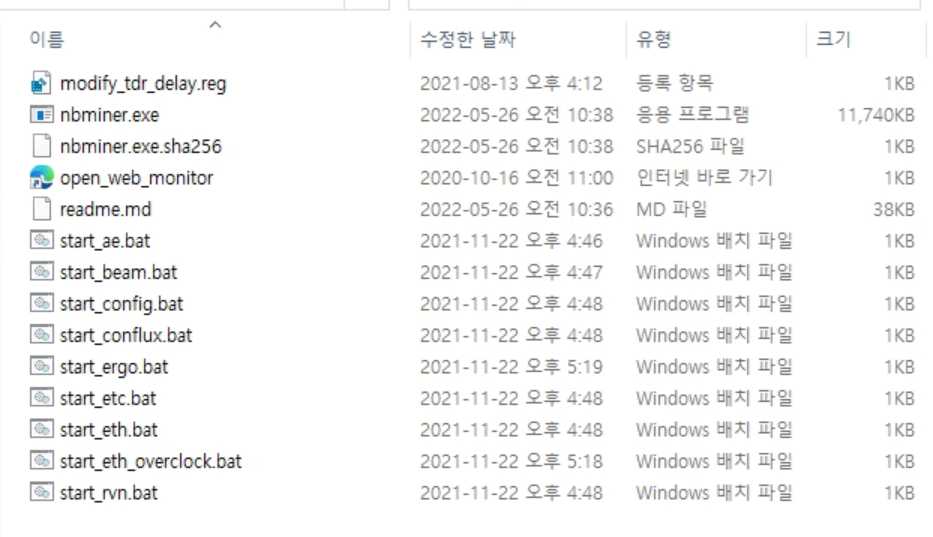Click the open_web_monitor Edge shortcut icon

coord(41,177)
